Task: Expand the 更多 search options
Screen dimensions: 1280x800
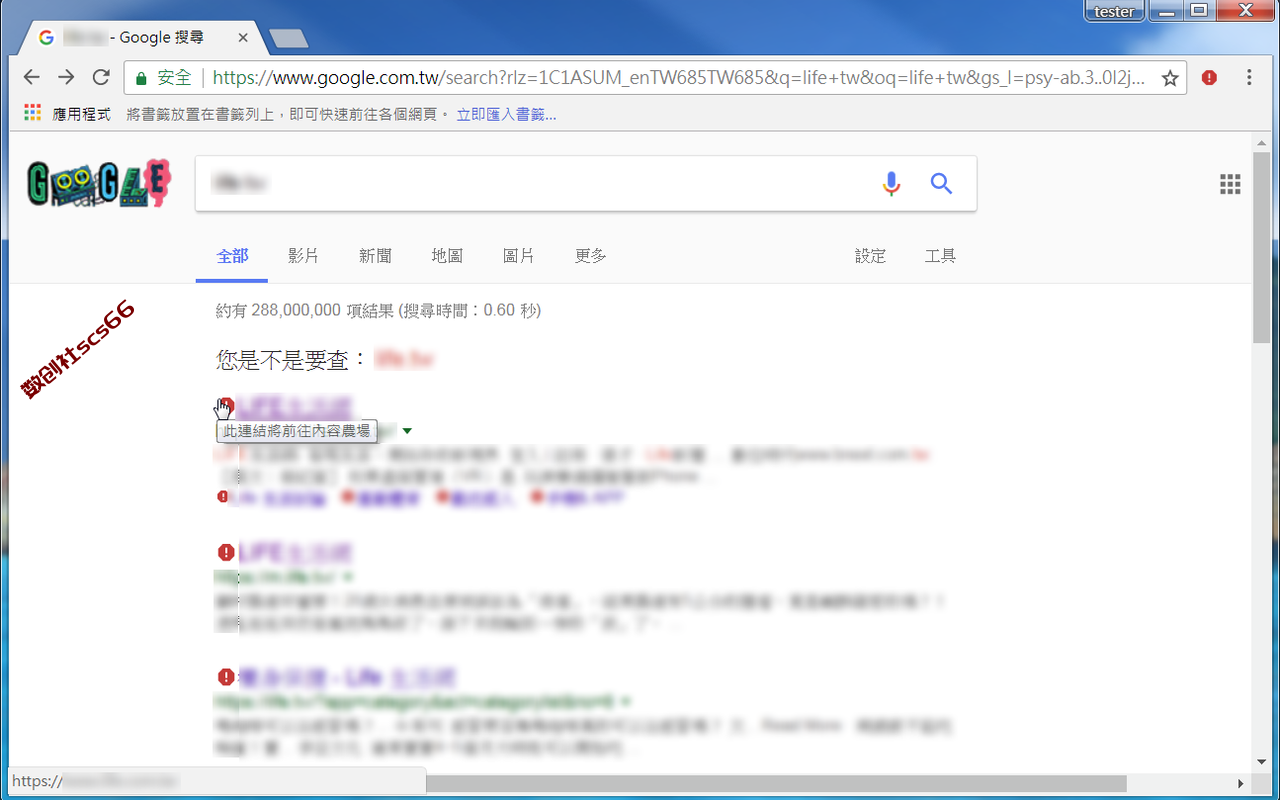Action: point(590,256)
